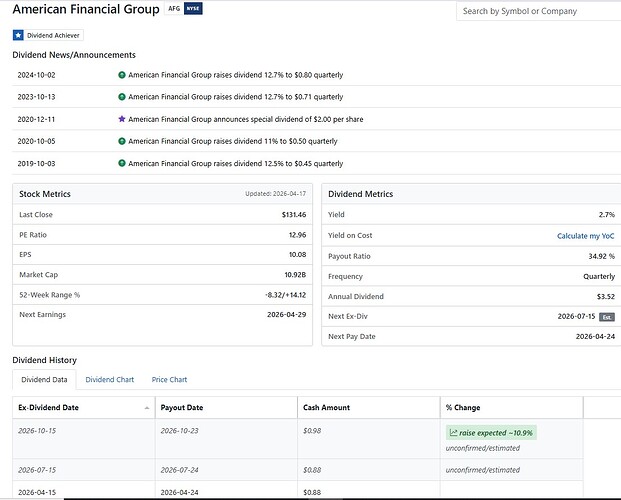
Task: Click the PE Ratio value 12.96
Action: tap(297, 235)
